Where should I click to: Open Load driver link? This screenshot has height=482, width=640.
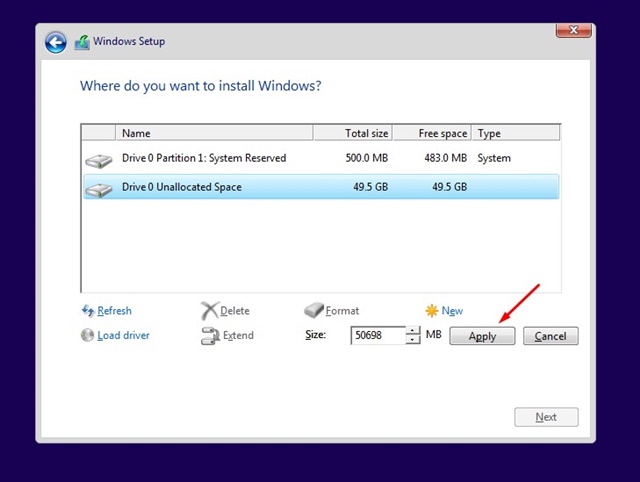pos(123,335)
